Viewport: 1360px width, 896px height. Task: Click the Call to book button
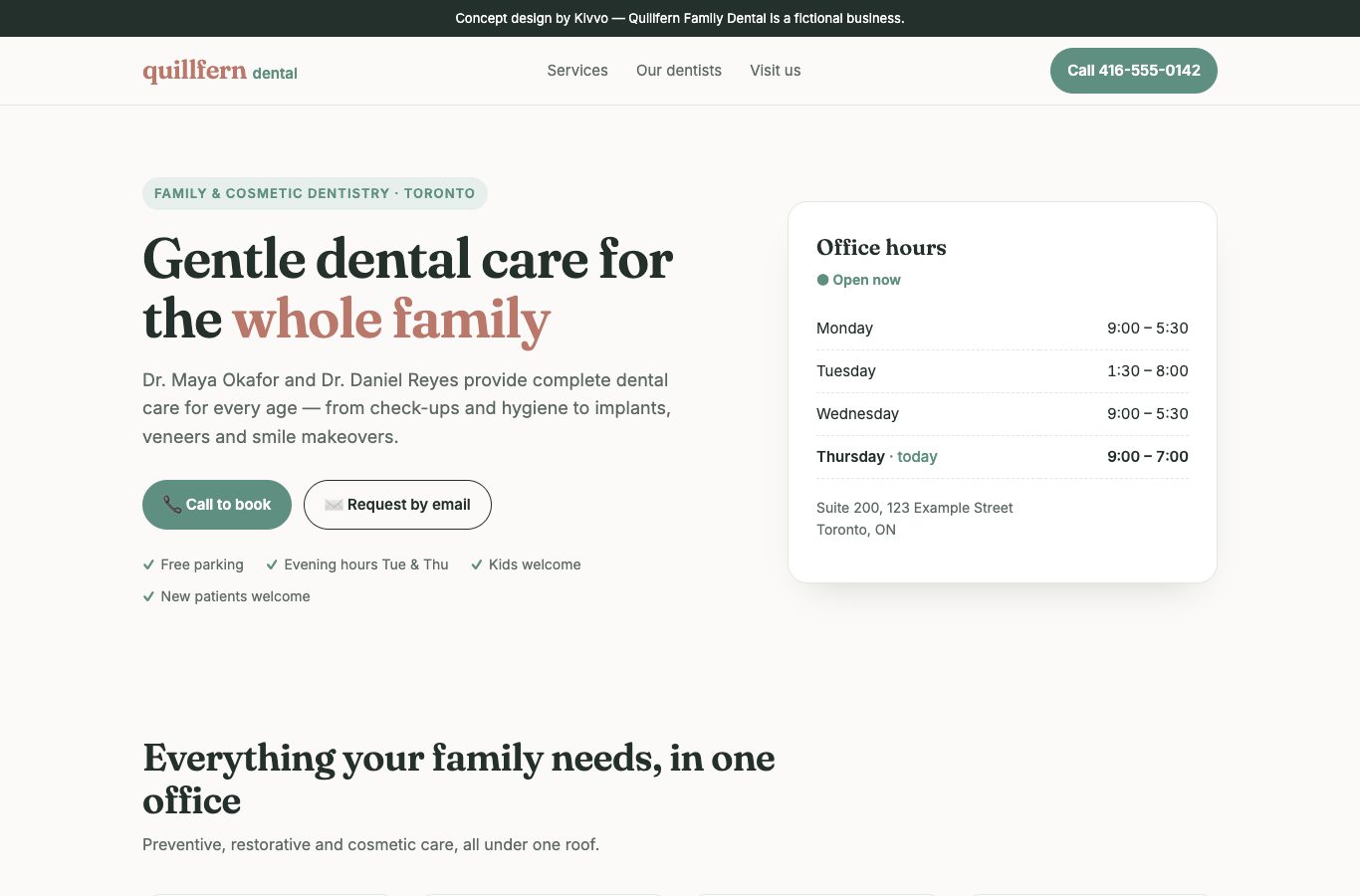click(x=217, y=505)
